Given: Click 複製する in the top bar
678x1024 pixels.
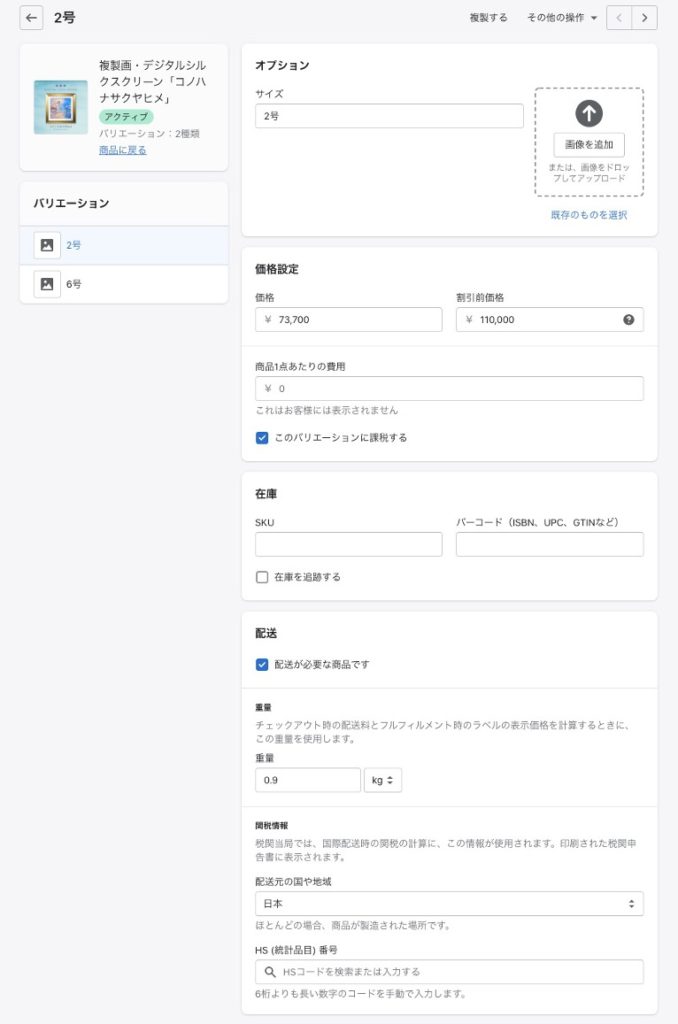Looking at the screenshot, I should tap(488, 18).
